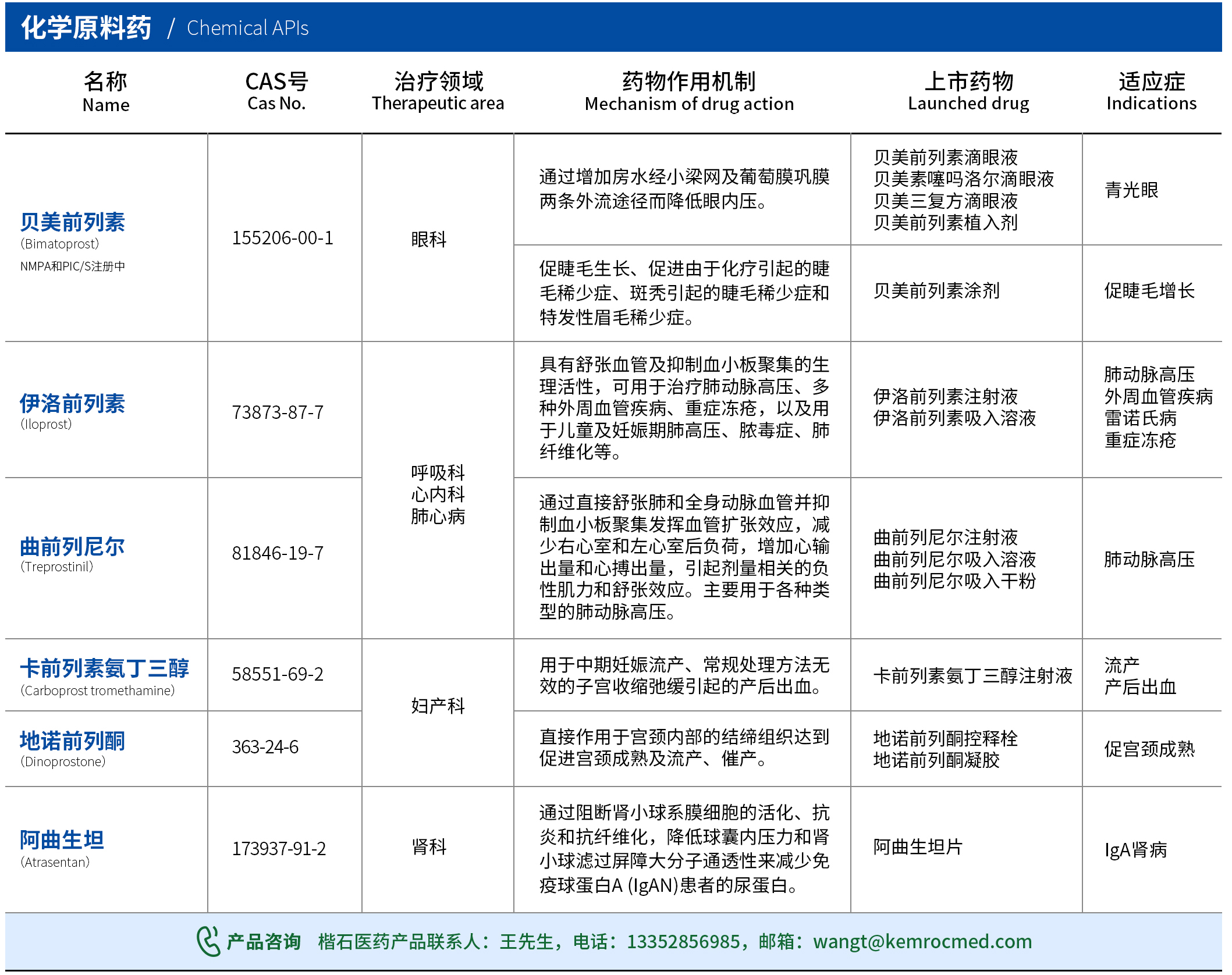Click phone number 13352856985

[683, 941]
